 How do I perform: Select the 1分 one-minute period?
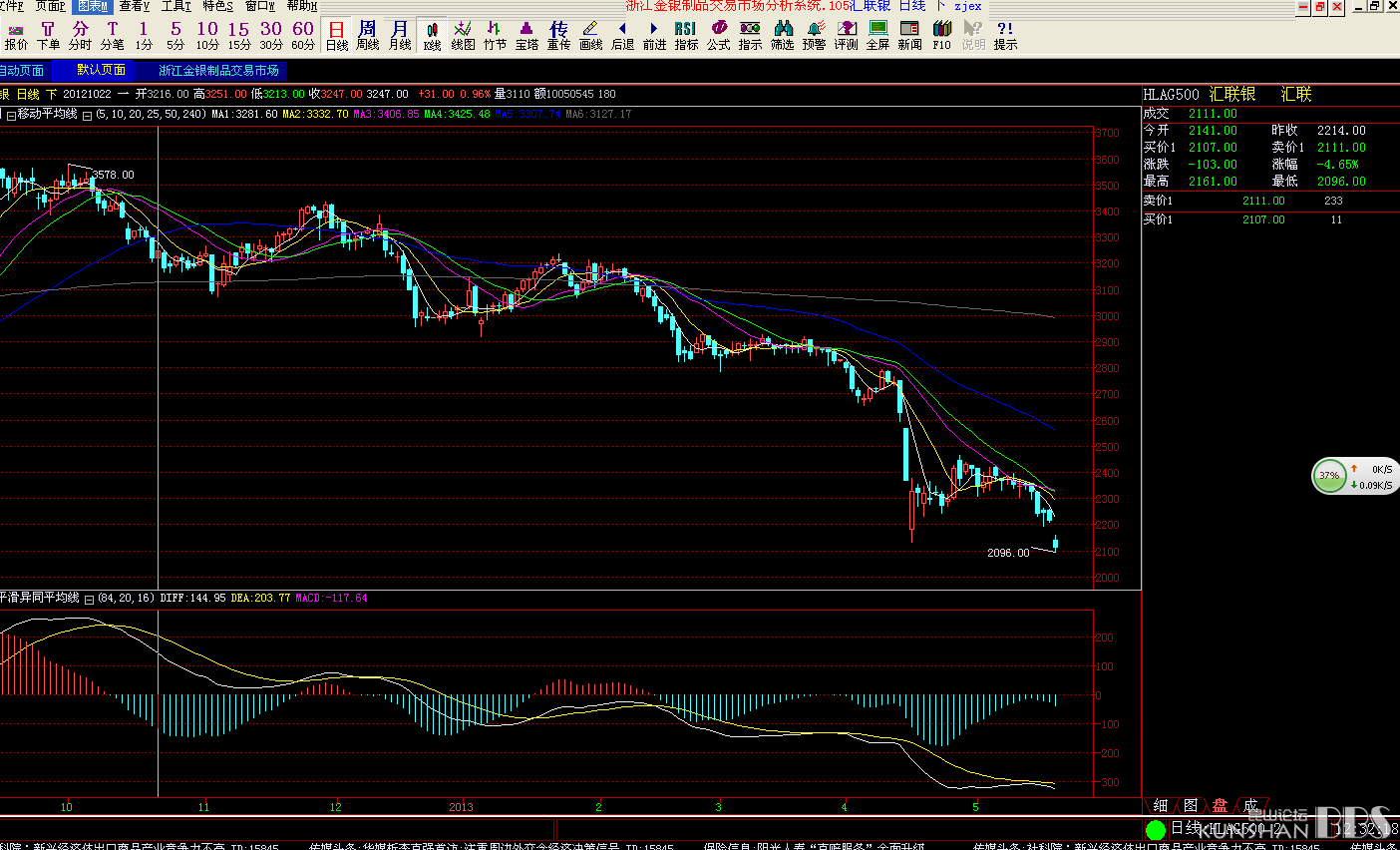144,36
